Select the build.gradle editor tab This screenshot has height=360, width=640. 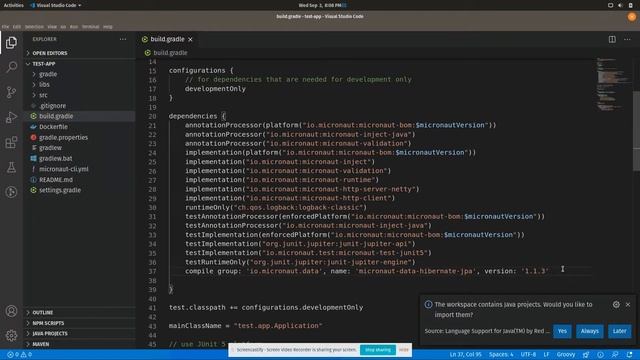tap(167, 39)
